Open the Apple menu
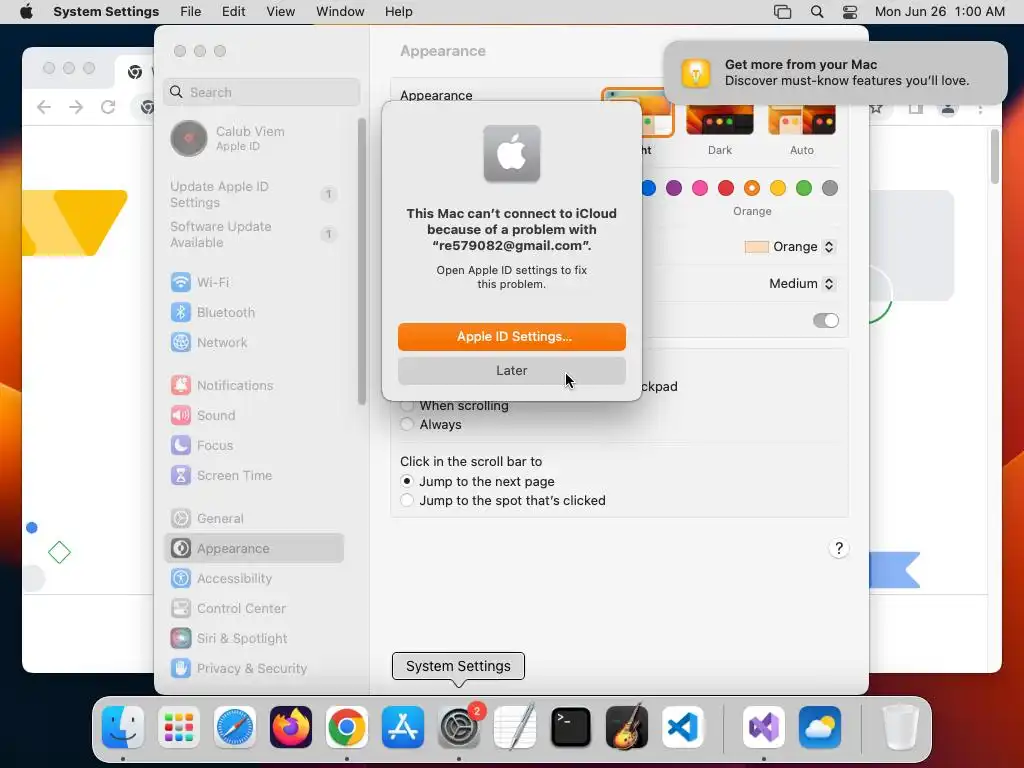Image resolution: width=1024 pixels, height=768 pixels. 26,12
